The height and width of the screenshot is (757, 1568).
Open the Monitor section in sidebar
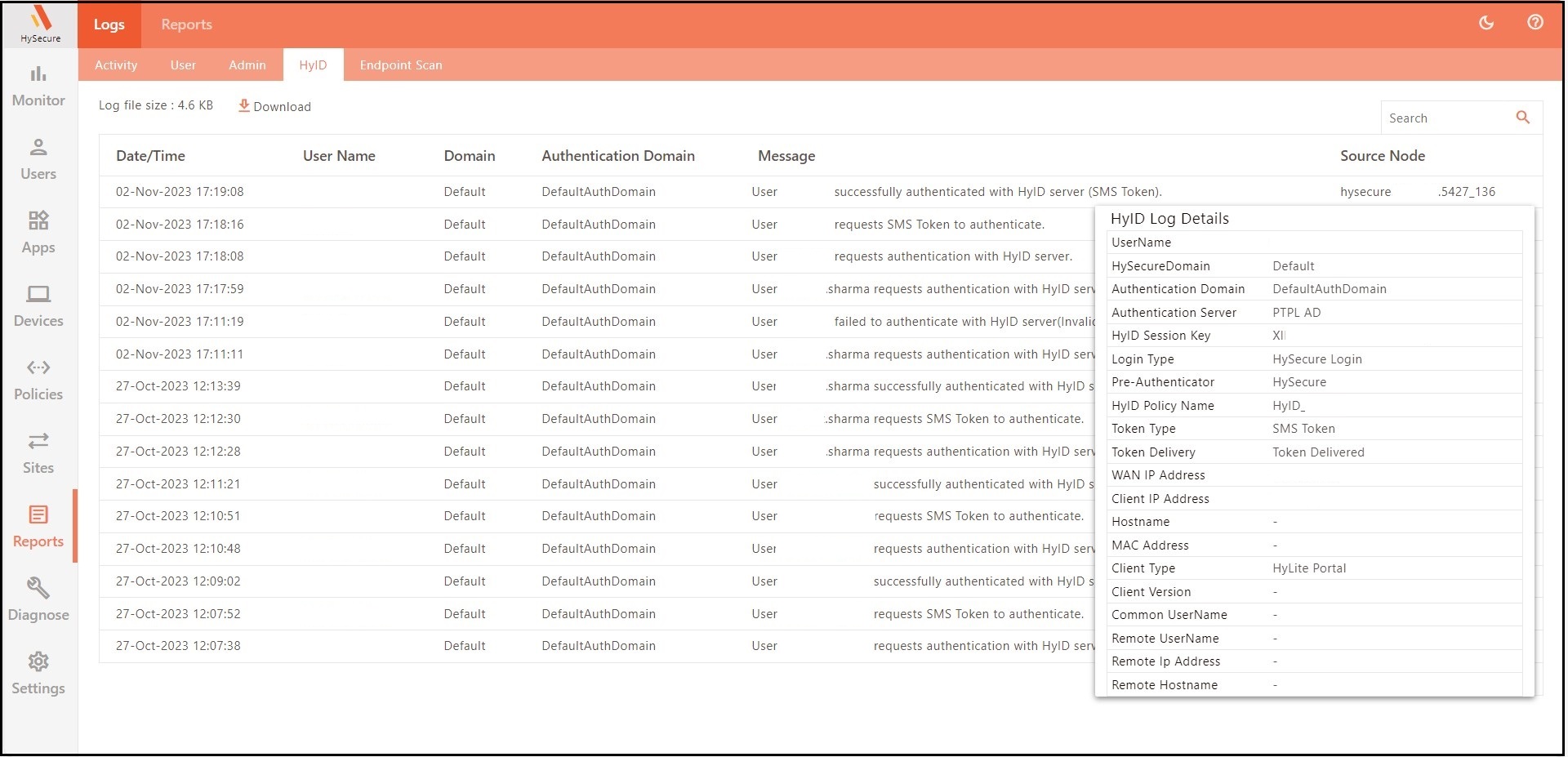point(38,86)
